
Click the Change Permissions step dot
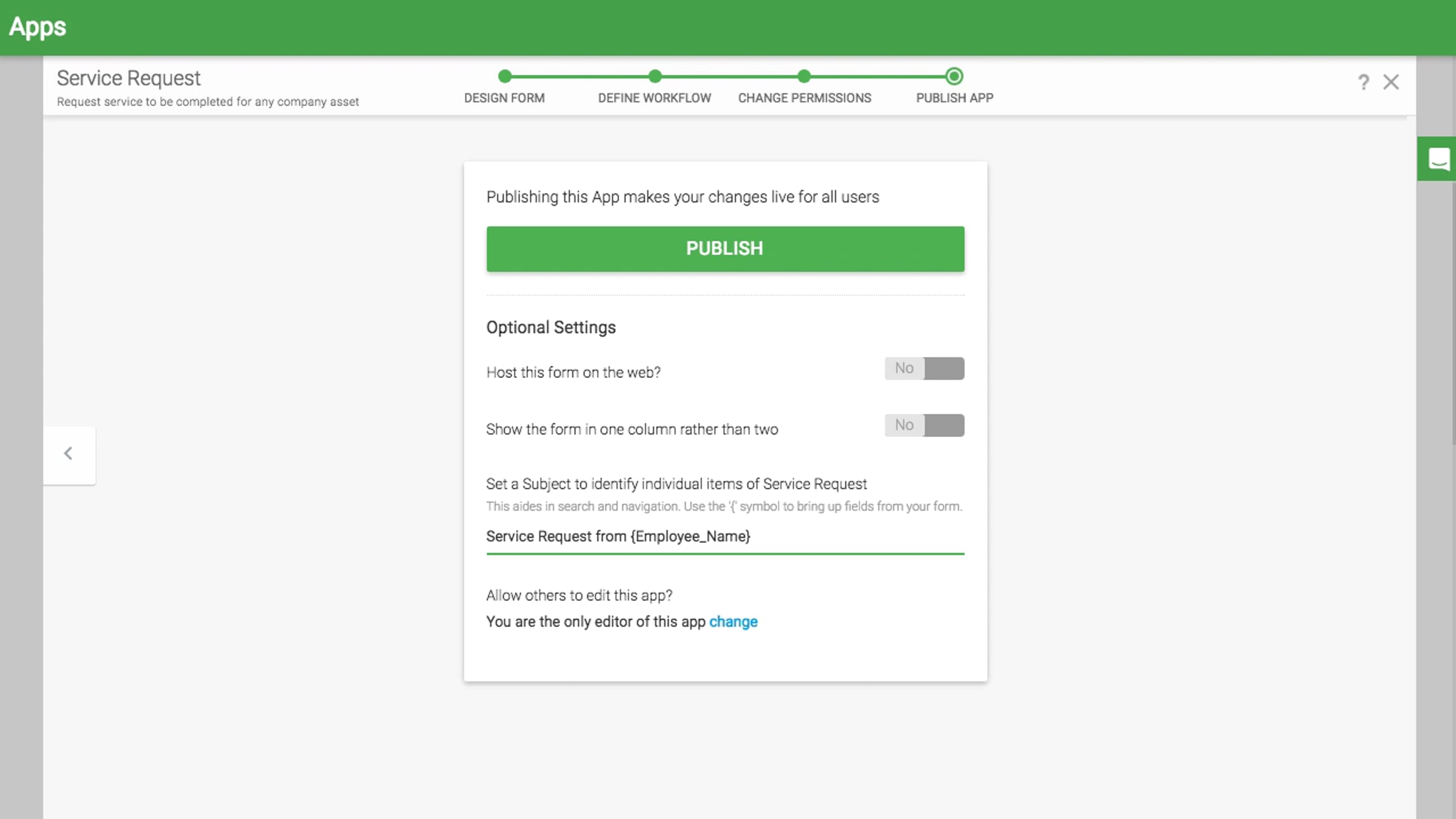(x=804, y=76)
